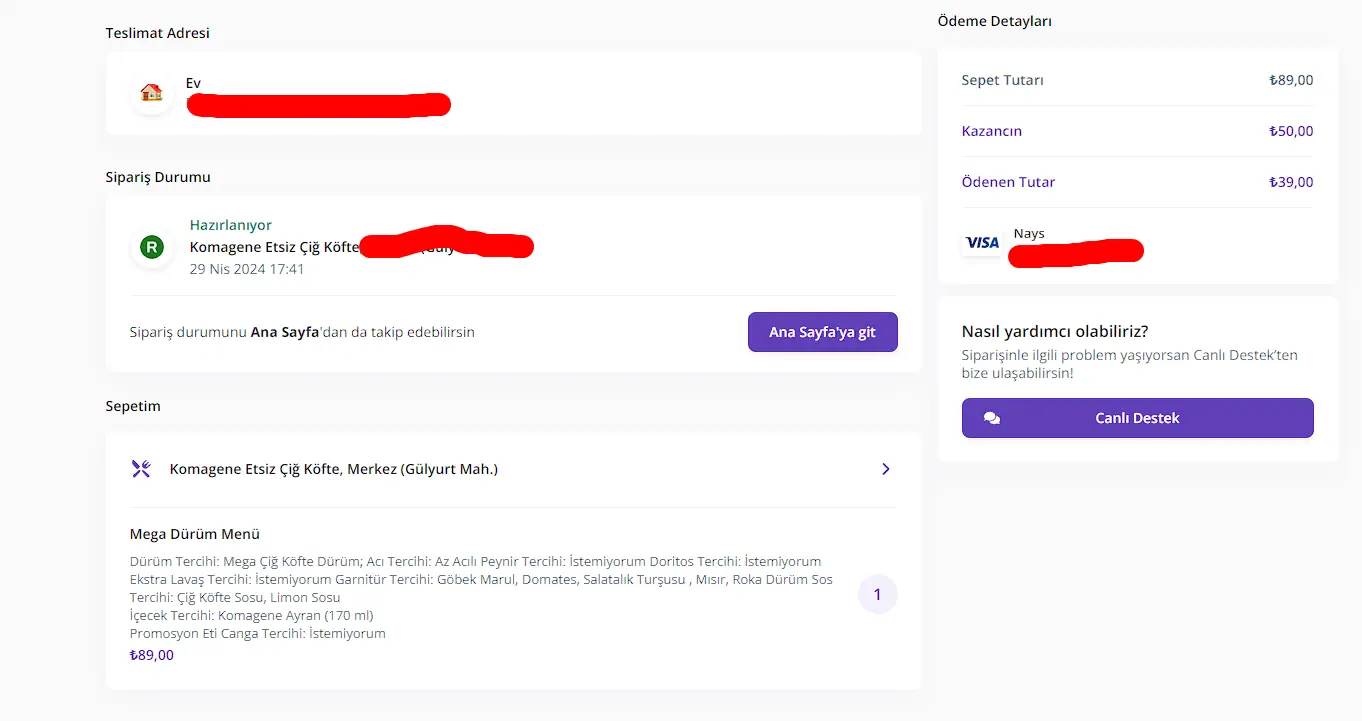Click the Hazırlanıyor order status text
The height and width of the screenshot is (721, 1362).
(x=231, y=225)
